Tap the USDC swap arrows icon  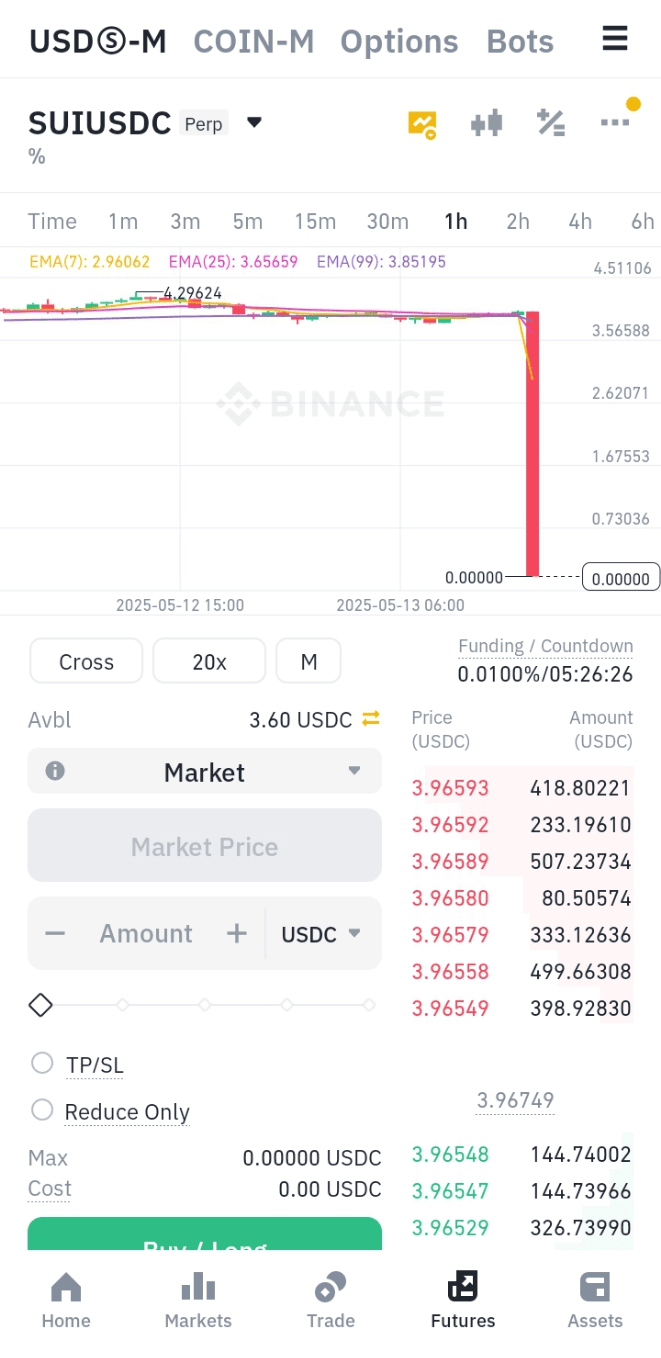(371, 719)
